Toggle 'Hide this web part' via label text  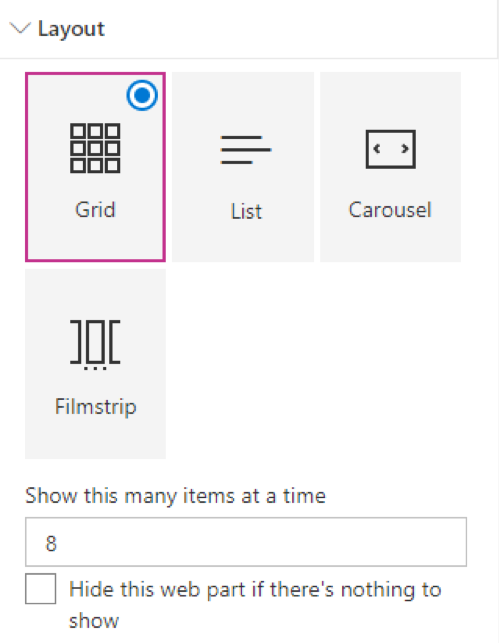point(255,605)
